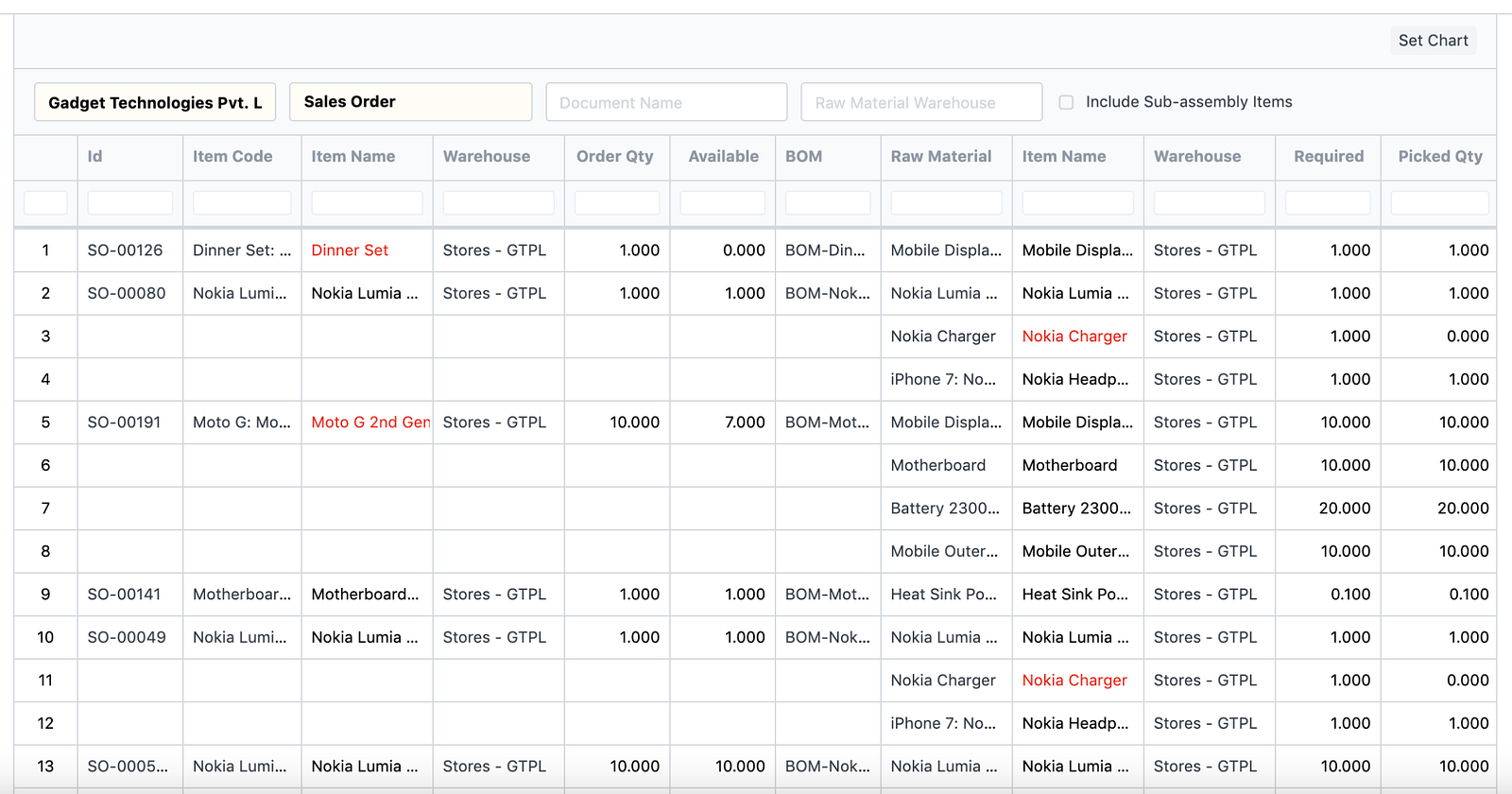Screen dimensions: 1512x794
Task: Click the Nokia Charger item in row 3
Action: (1074, 337)
